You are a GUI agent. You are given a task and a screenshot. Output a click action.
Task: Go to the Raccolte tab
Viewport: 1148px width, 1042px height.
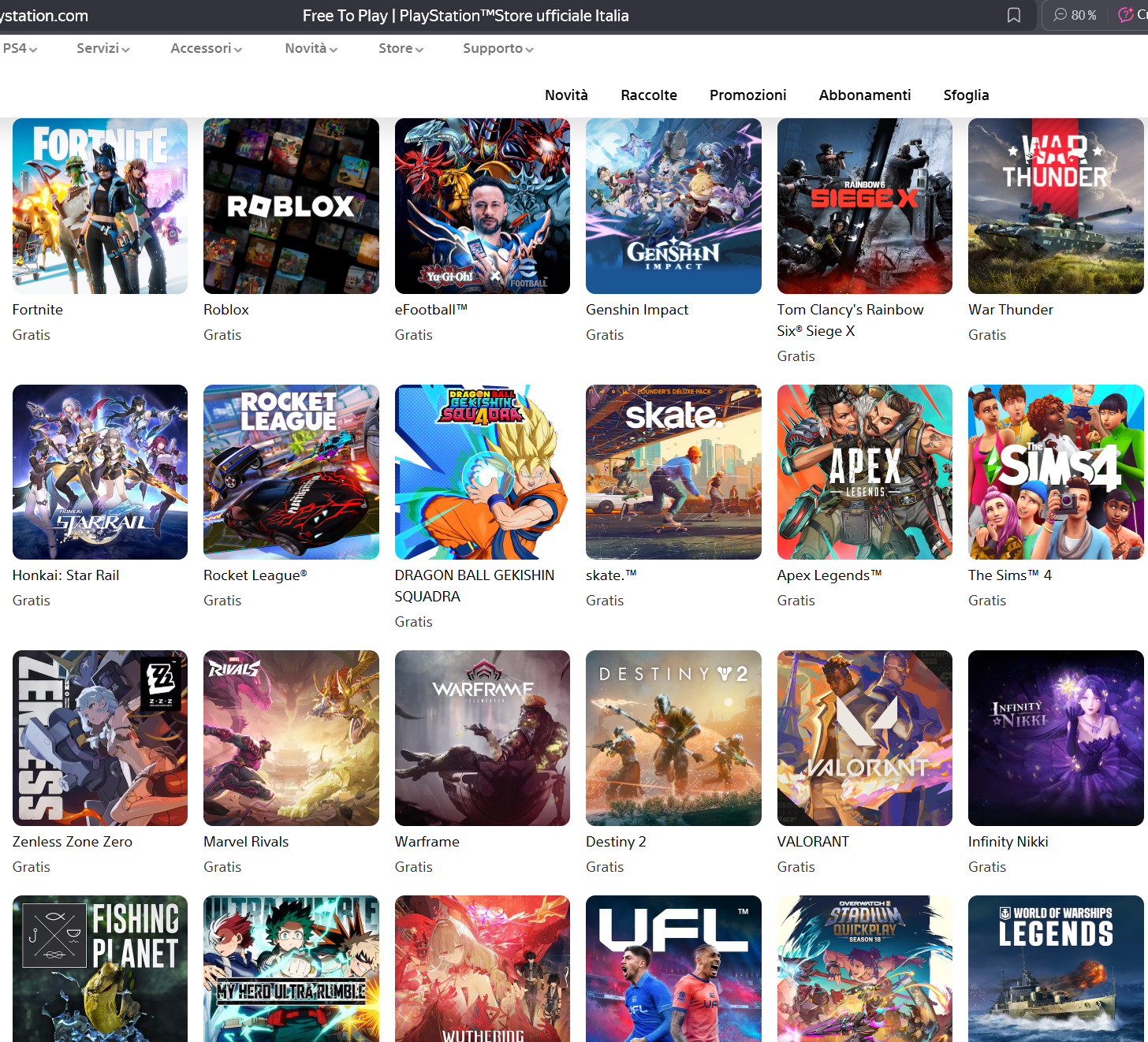[649, 95]
